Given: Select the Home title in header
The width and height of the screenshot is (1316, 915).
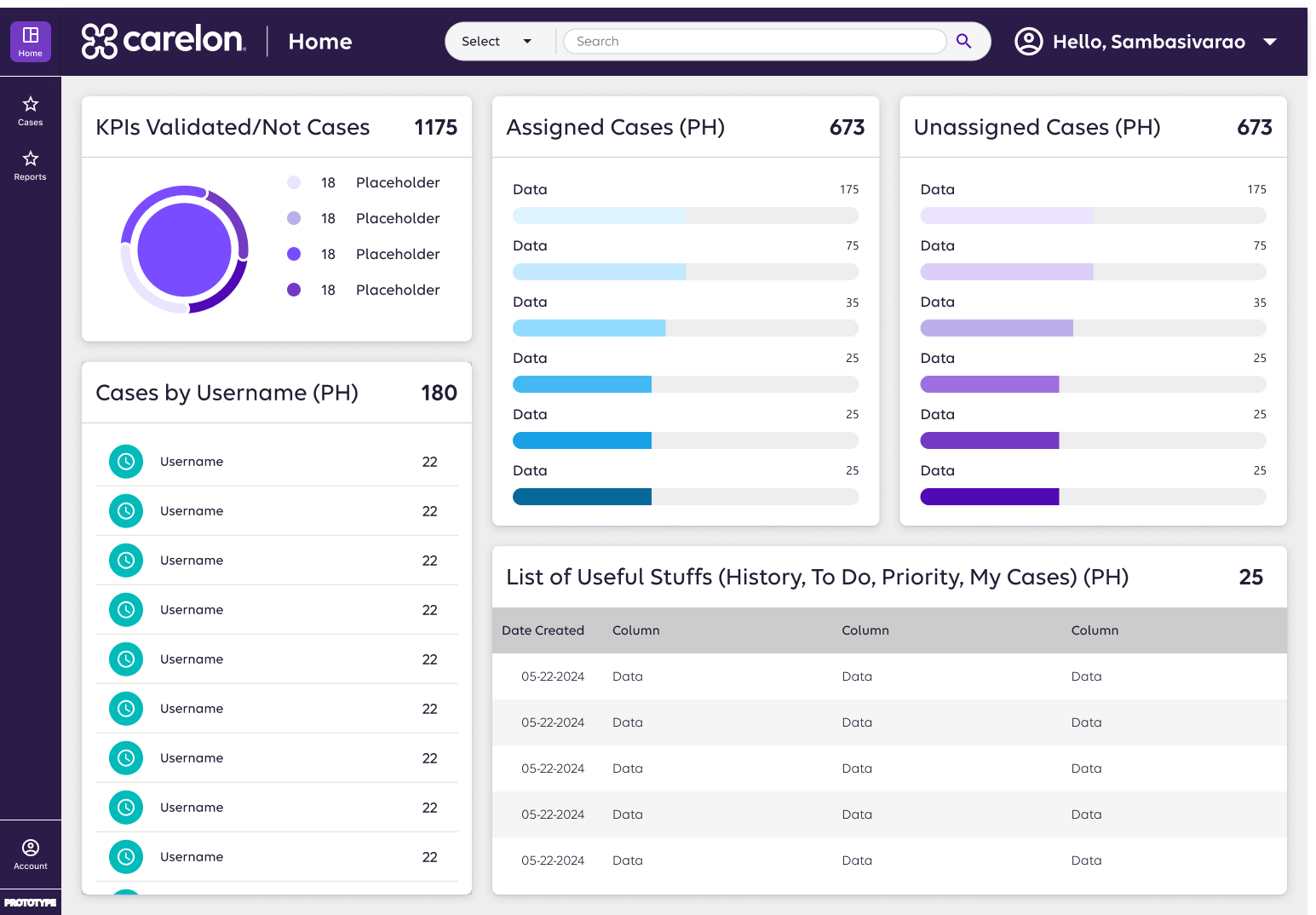Looking at the screenshot, I should click(320, 42).
